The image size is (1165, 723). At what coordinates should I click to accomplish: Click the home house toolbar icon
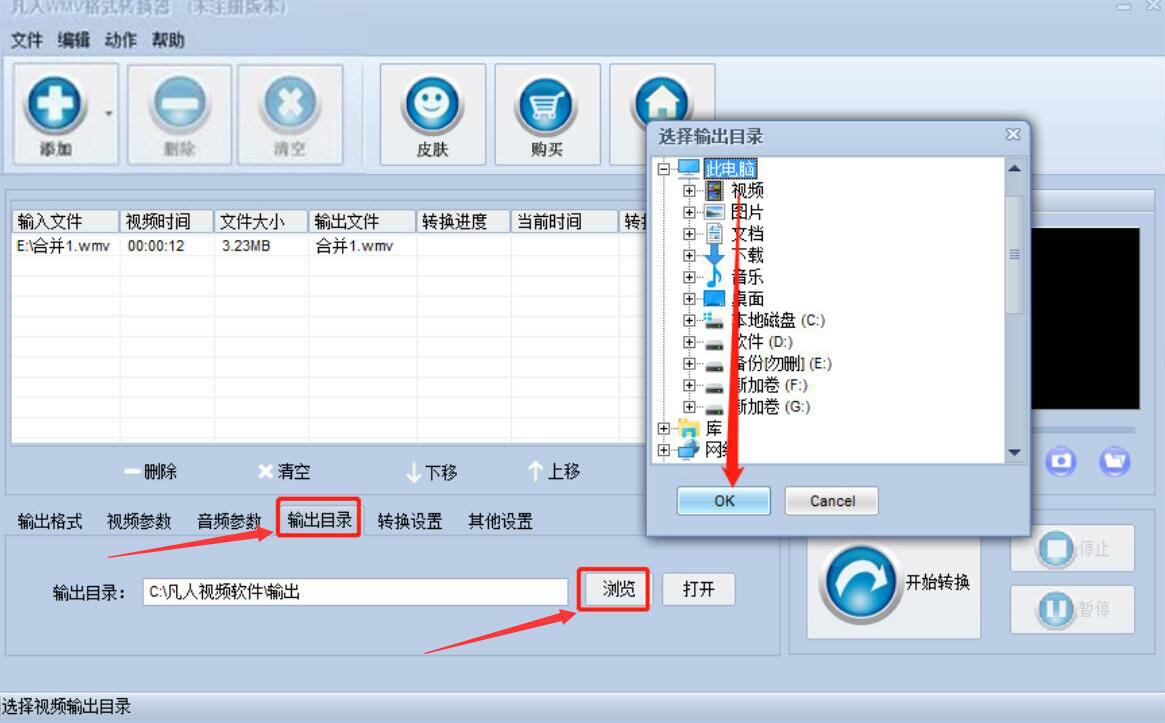click(661, 101)
